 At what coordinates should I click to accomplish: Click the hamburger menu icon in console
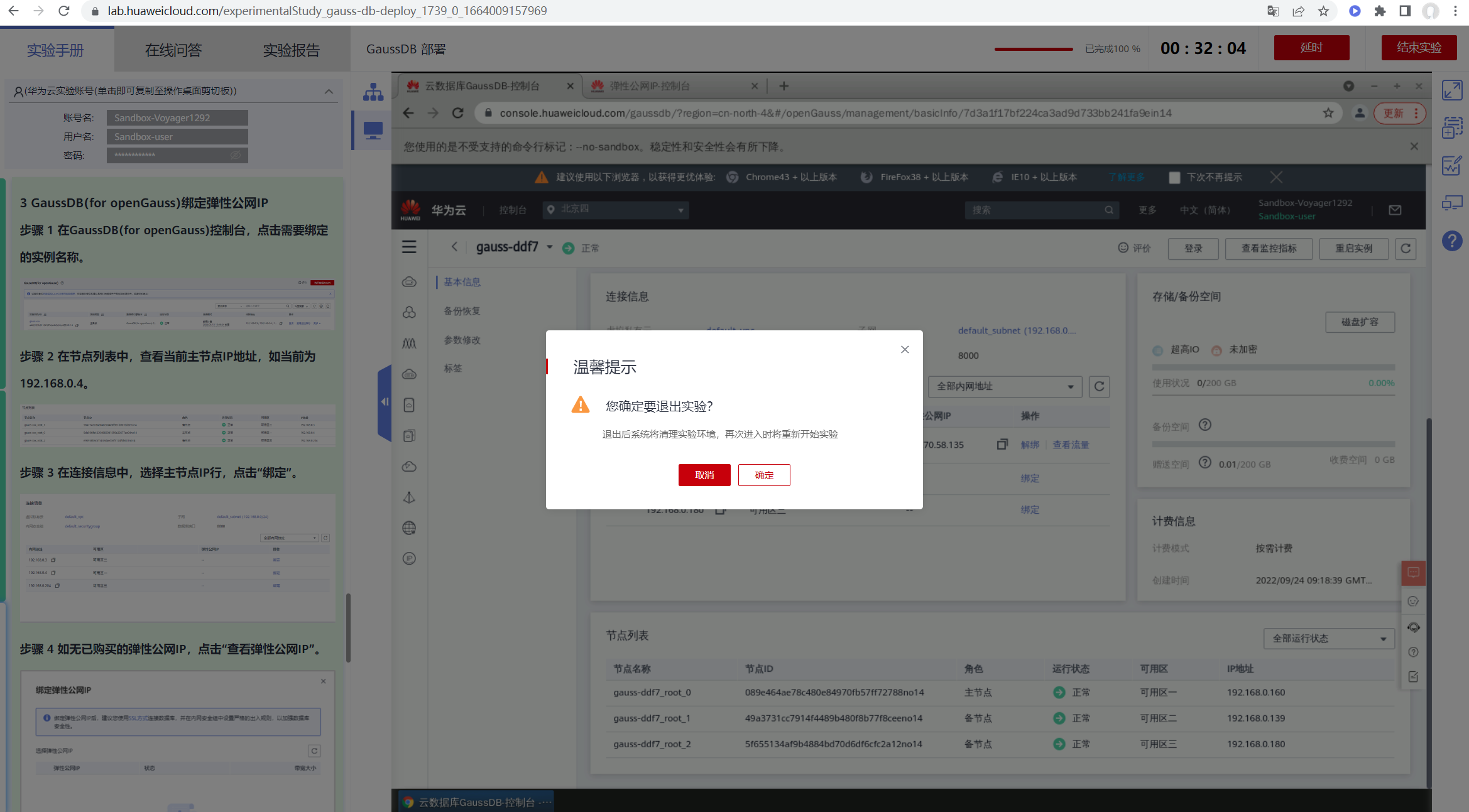(409, 247)
